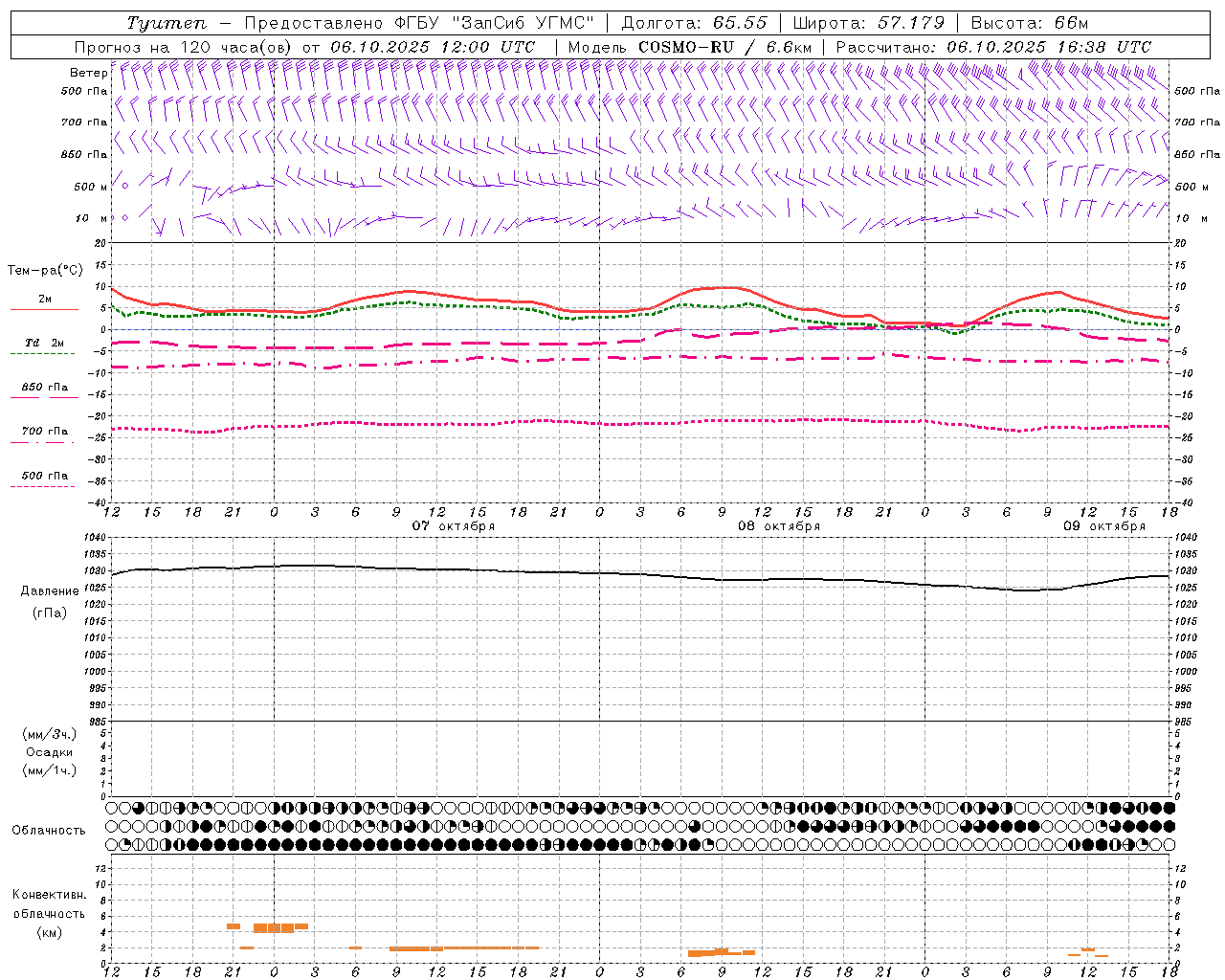Click the "(км)" convective height unit
The height and width of the screenshot is (980, 1225).
click(50, 931)
